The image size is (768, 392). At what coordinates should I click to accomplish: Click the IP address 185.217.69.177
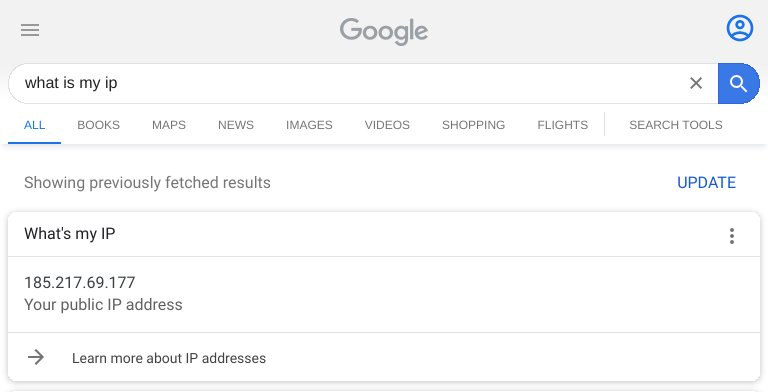click(80, 282)
